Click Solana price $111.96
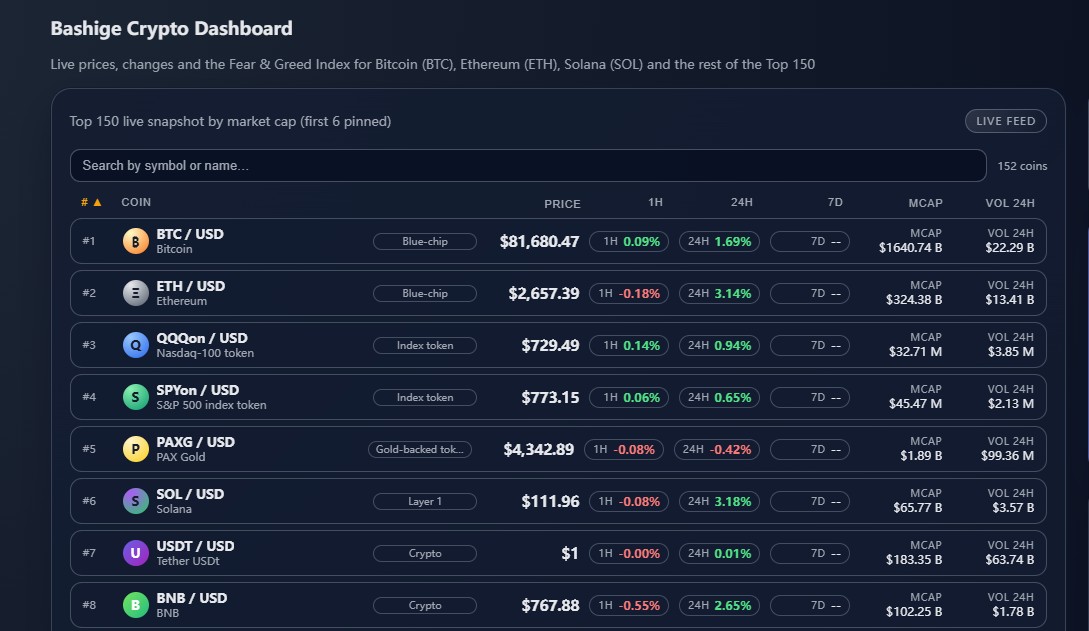 (x=550, y=501)
